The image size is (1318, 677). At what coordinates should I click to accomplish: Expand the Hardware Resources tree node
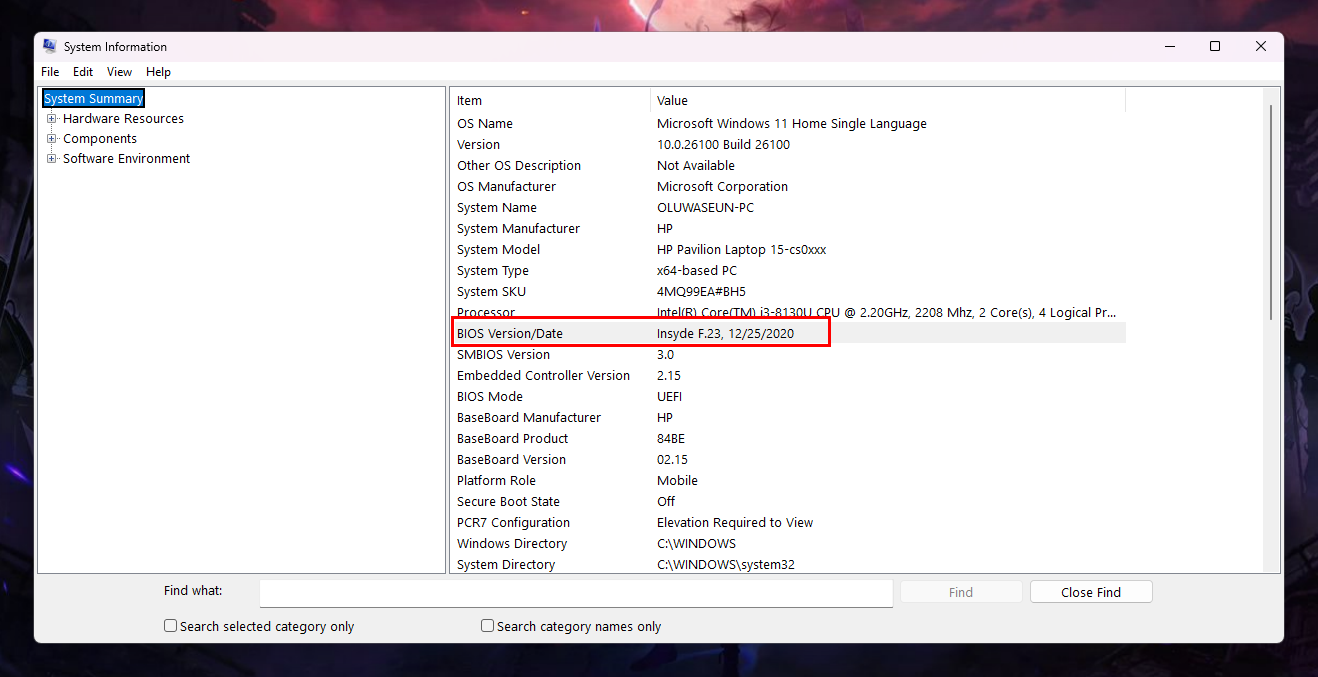51,118
